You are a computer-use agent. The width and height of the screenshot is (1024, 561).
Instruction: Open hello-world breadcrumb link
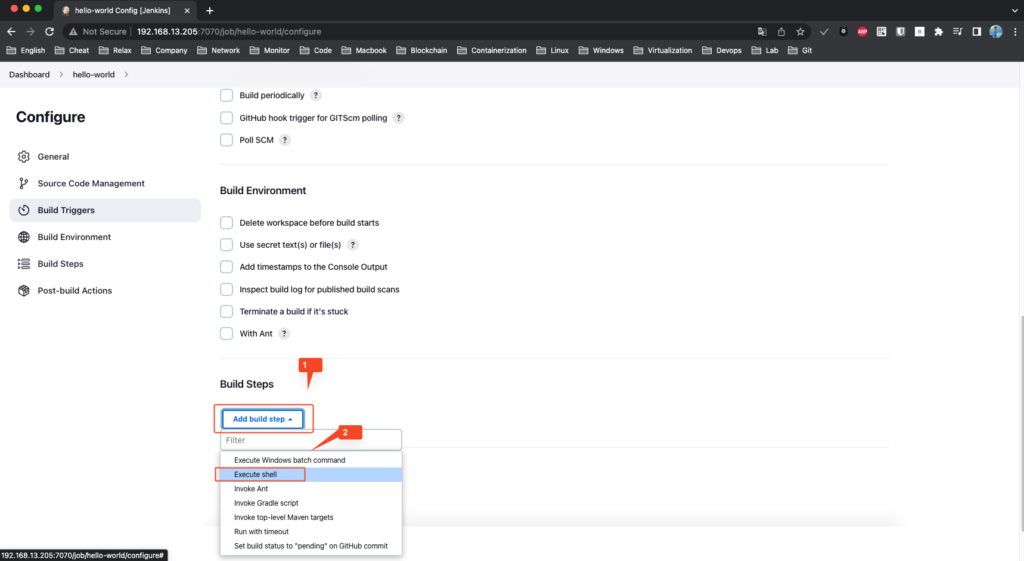93,74
